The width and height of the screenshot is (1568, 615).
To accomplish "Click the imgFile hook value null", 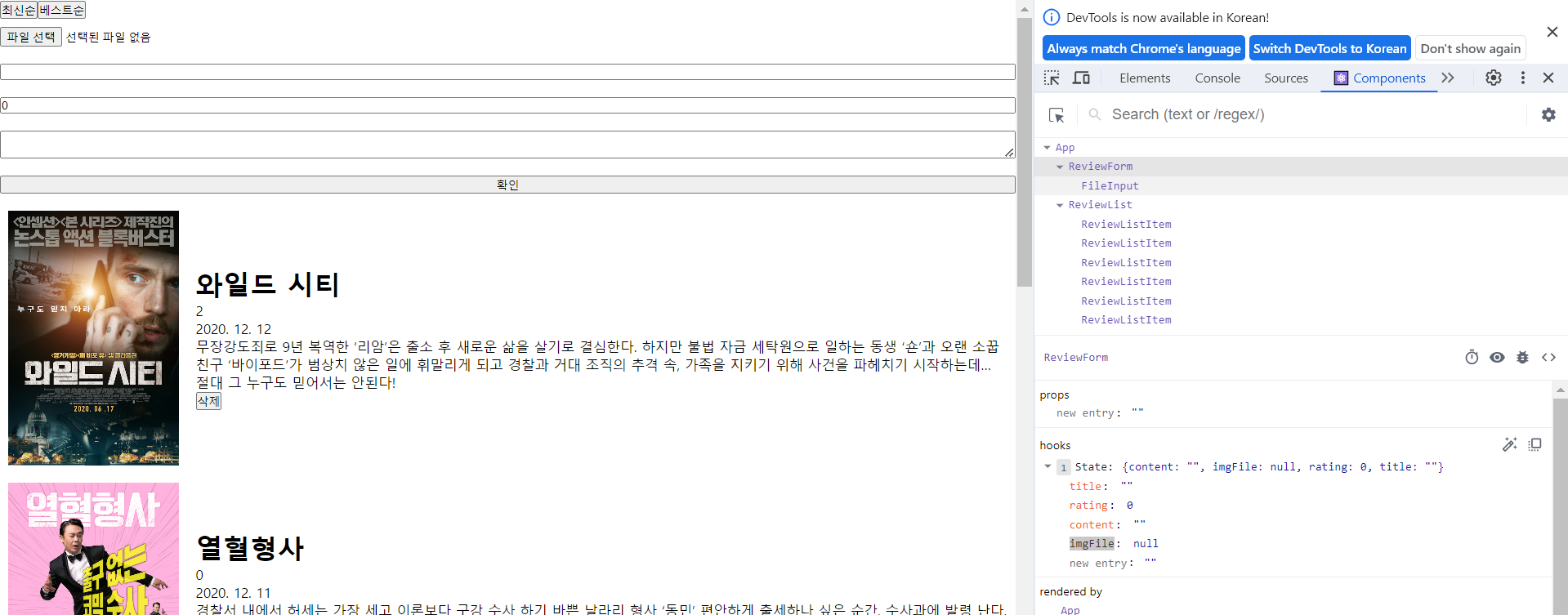I will click(x=1146, y=544).
